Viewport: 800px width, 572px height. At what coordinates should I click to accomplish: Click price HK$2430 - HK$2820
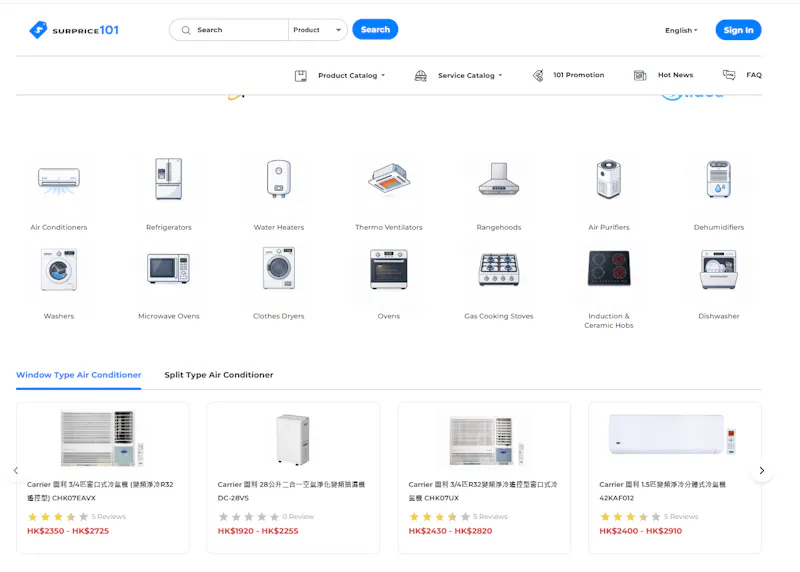point(451,531)
